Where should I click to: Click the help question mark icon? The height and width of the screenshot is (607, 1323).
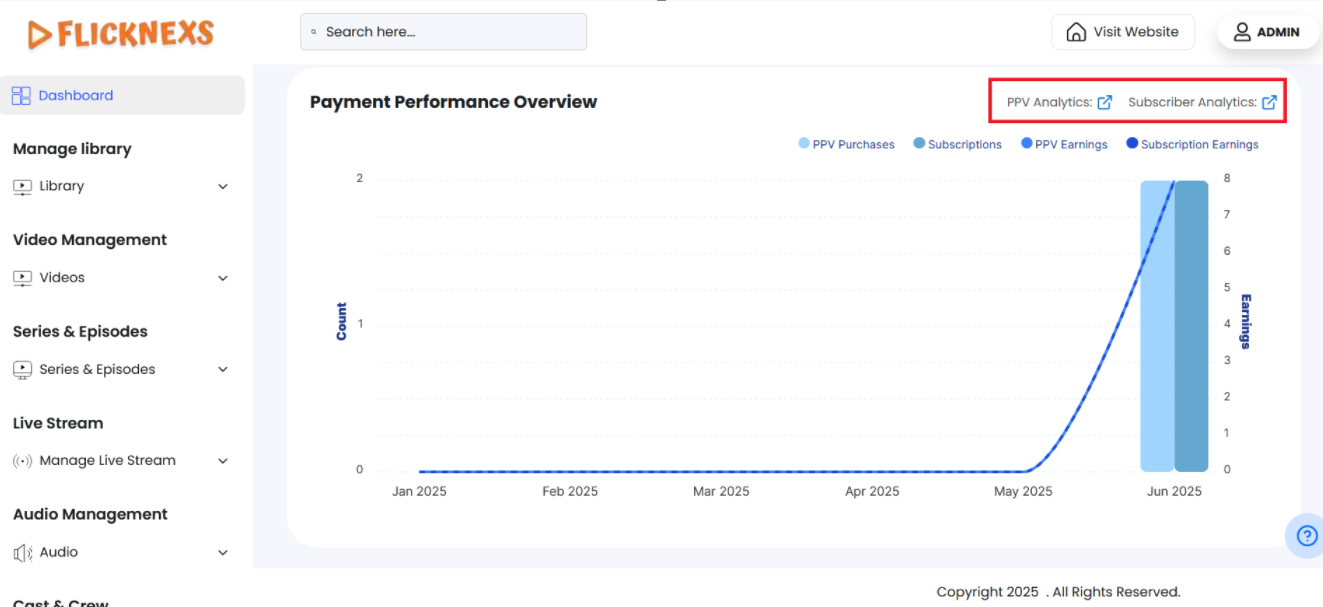point(1306,536)
